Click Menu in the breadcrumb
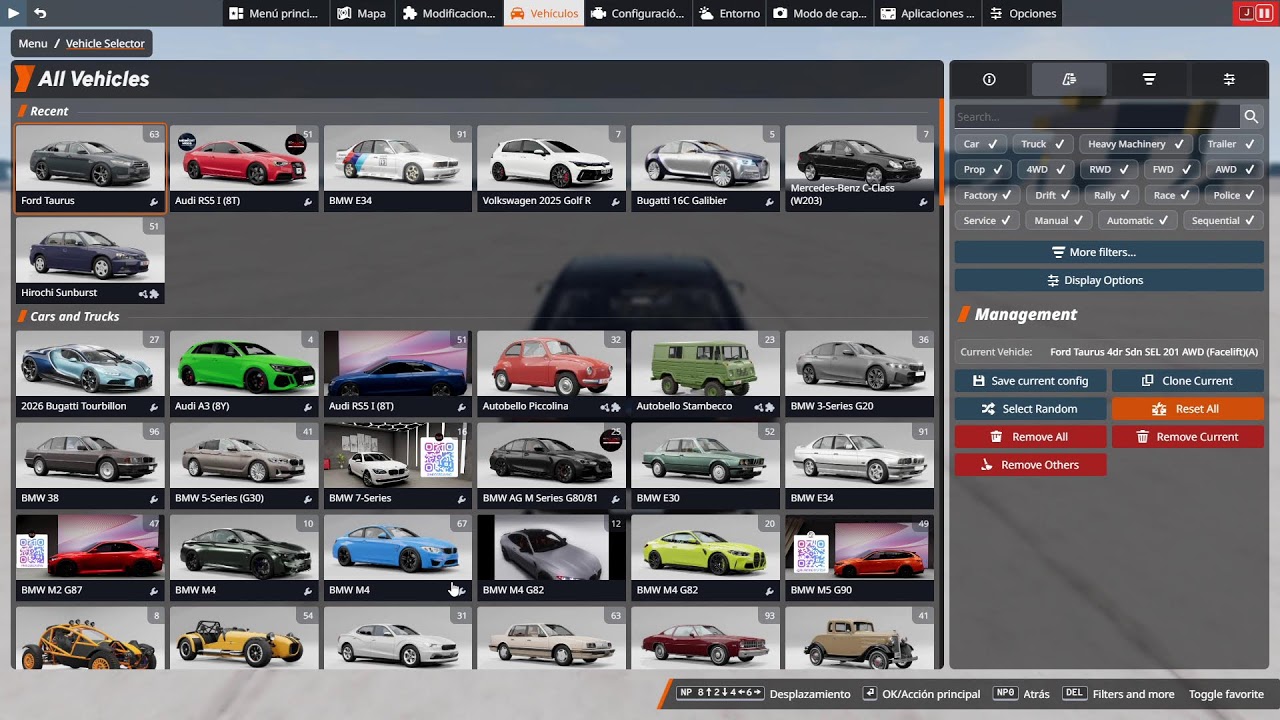Image resolution: width=1280 pixels, height=720 pixels. tap(33, 43)
